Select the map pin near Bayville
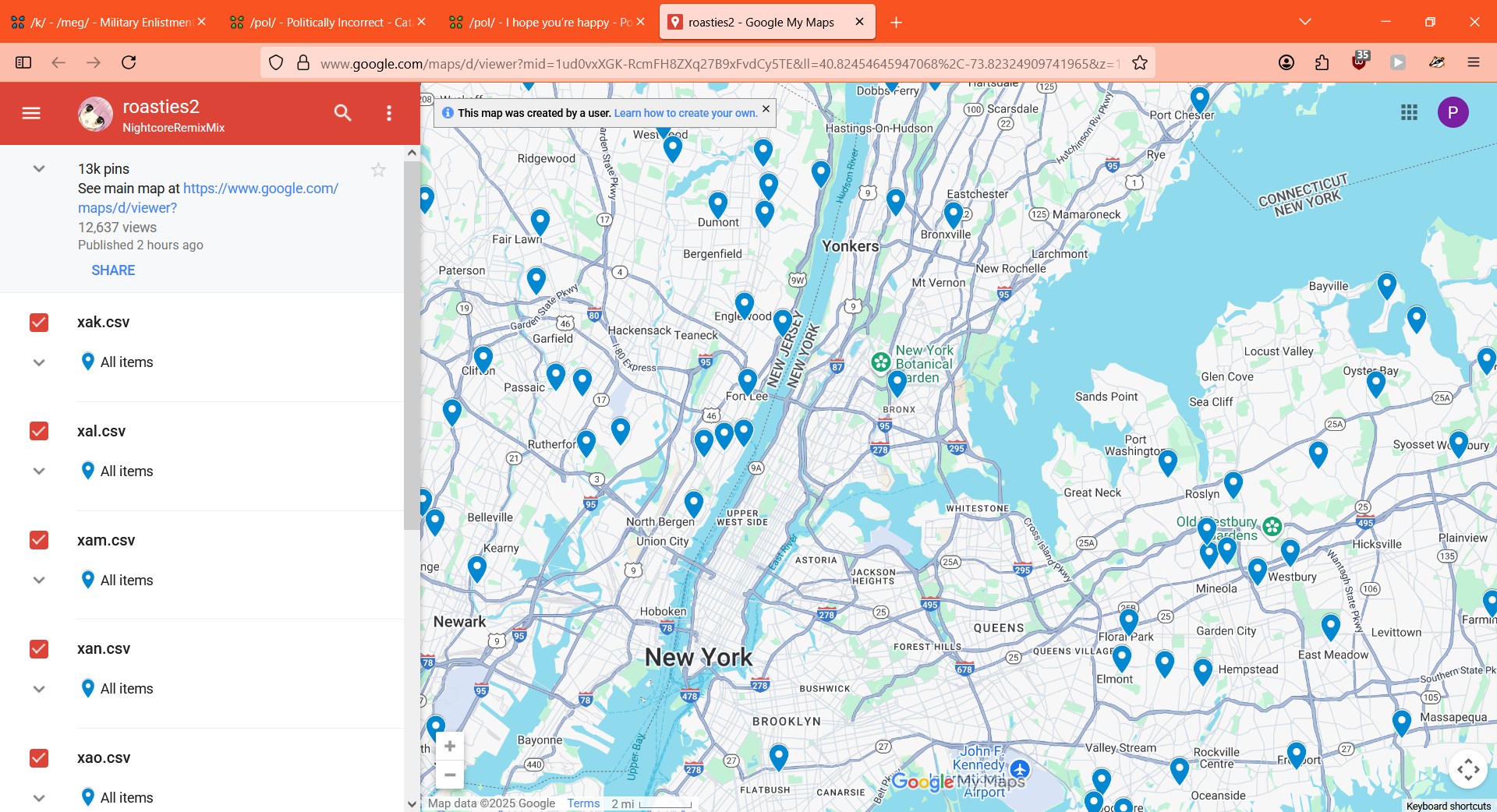The width and height of the screenshot is (1497, 812). tap(1386, 286)
